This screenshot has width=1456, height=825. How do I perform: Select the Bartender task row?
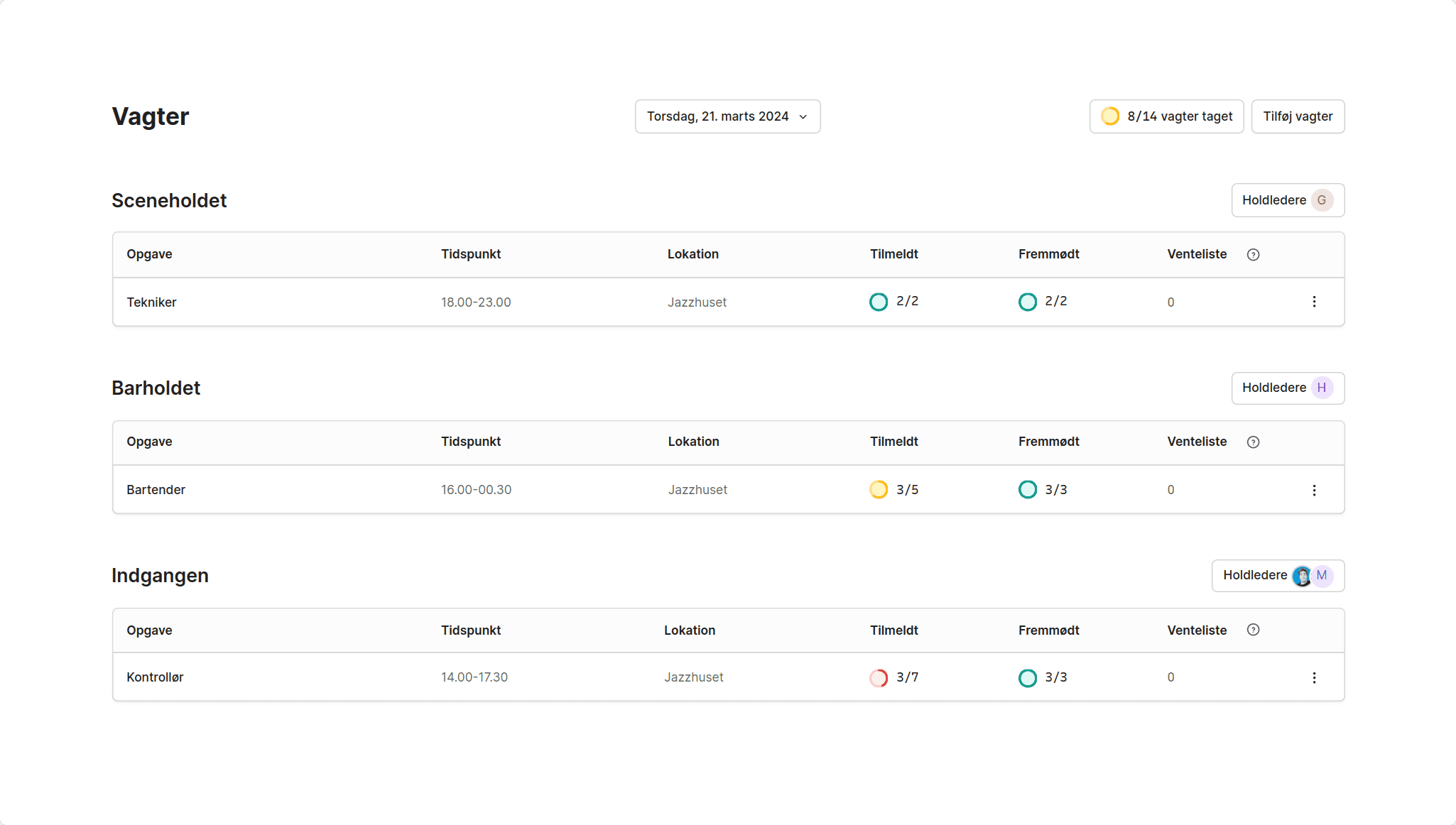click(156, 490)
